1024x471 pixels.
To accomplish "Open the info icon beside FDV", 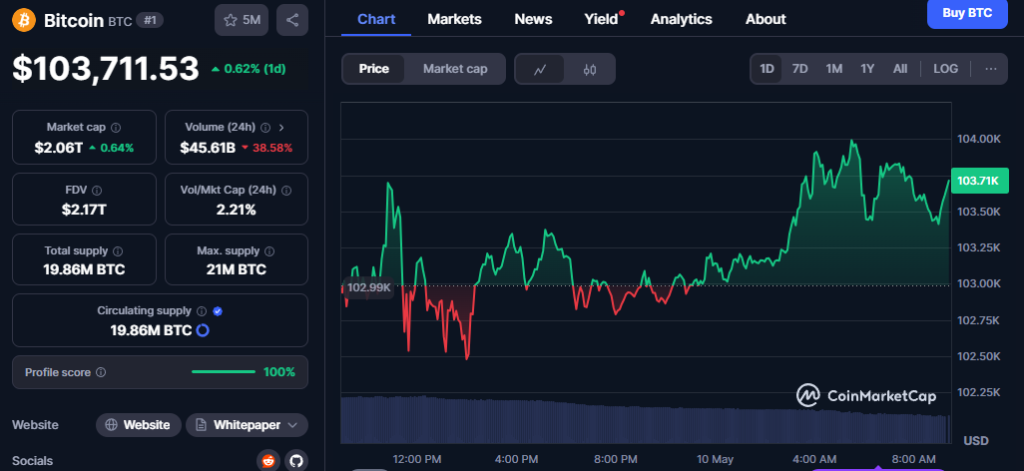I will coord(97,190).
